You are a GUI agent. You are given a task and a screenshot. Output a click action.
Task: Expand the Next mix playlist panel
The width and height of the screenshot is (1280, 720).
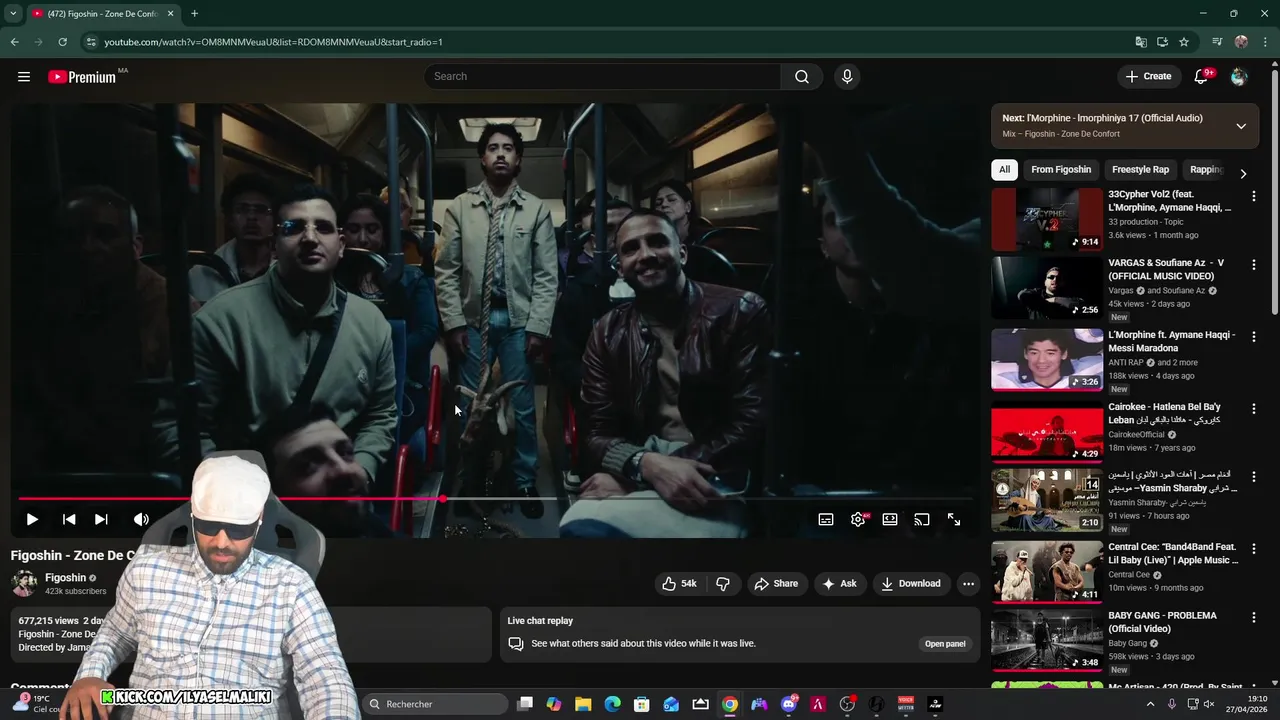click(x=1241, y=126)
